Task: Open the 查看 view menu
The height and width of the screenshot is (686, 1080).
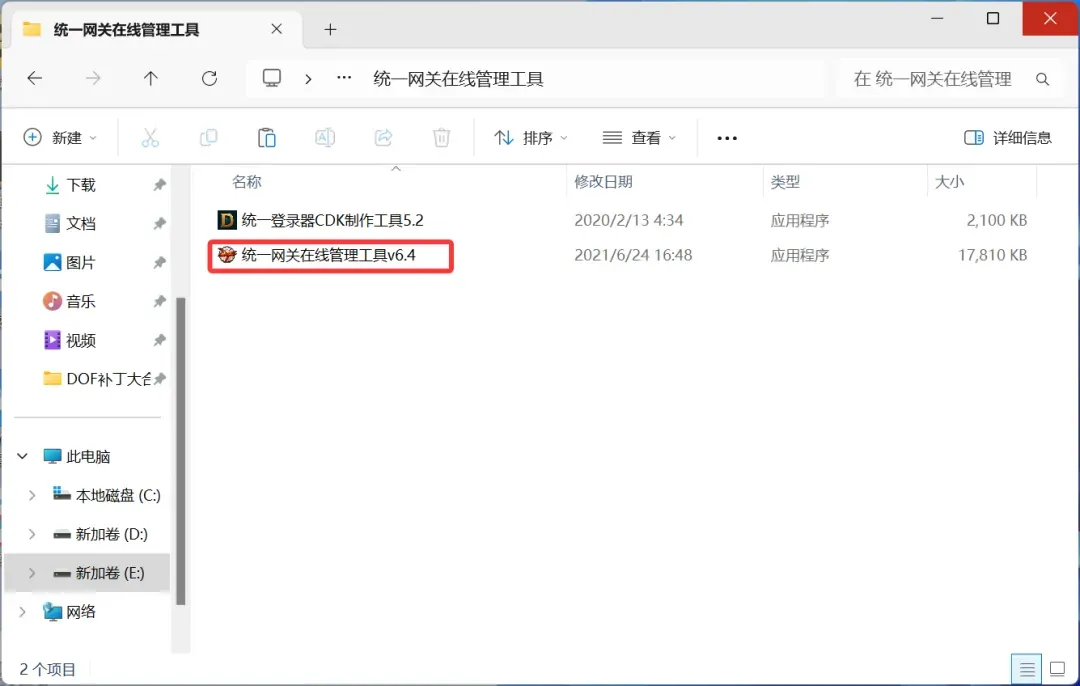Action: point(640,138)
